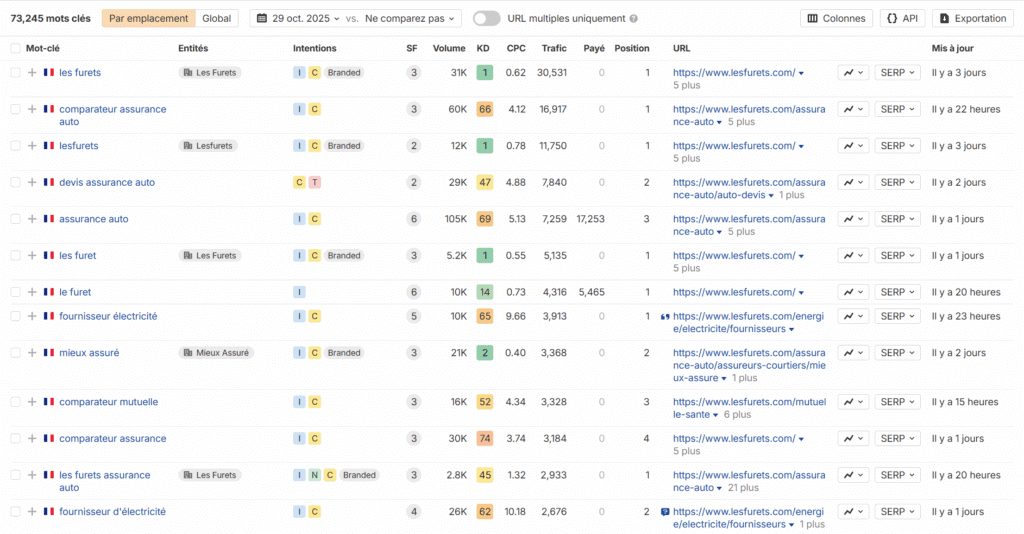This screenshot has height=534, width=1024.
Task: Switch to 'Global' tab
Action: tap(216, 18)
